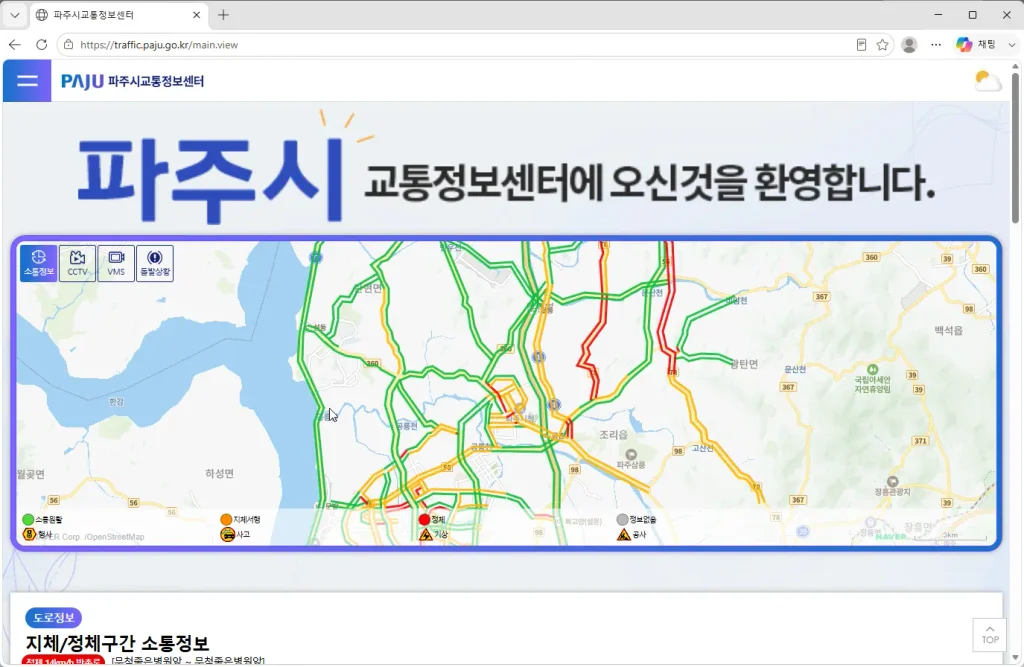Viewport: 1024px width, 667px height.
Task: Click the 하성면 map label
Action: 219,474
